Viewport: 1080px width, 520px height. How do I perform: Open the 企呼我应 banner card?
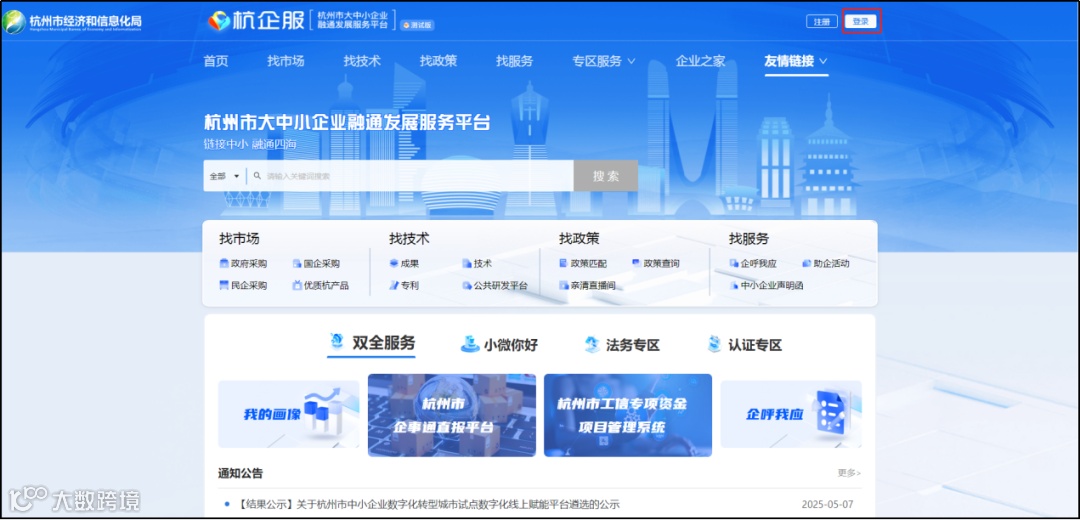(x=791, y=415)
